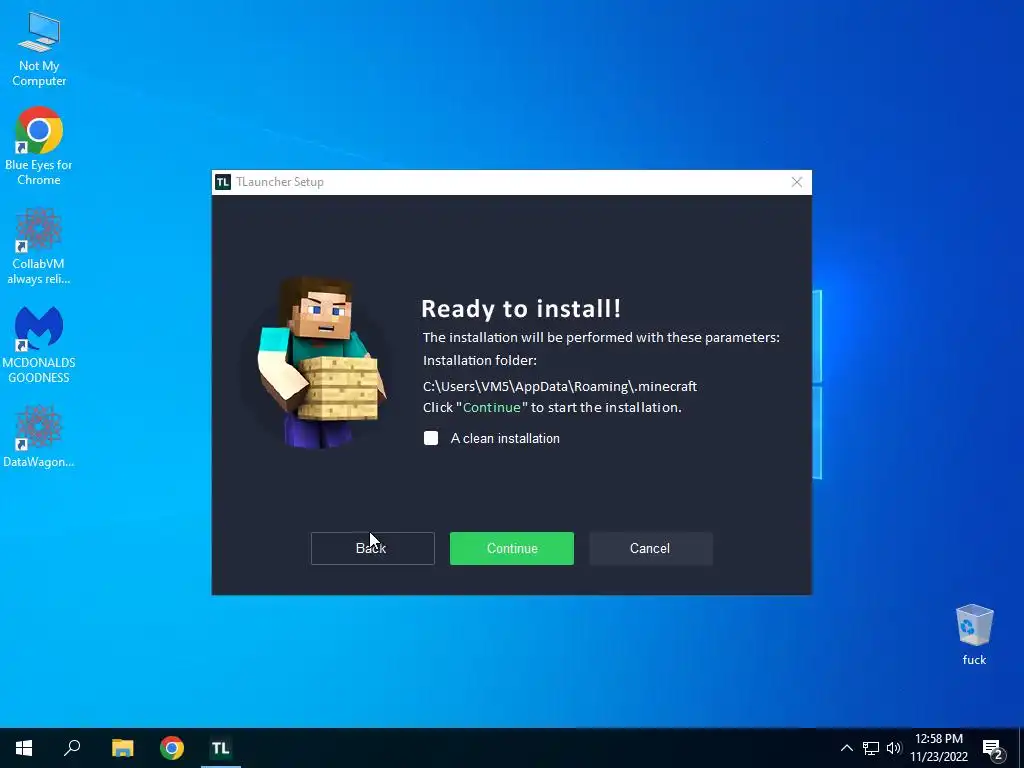Viewport: 1024px width, 768px height.
Task: Click the green Continue word in instructions
Action: click(492, 408)
